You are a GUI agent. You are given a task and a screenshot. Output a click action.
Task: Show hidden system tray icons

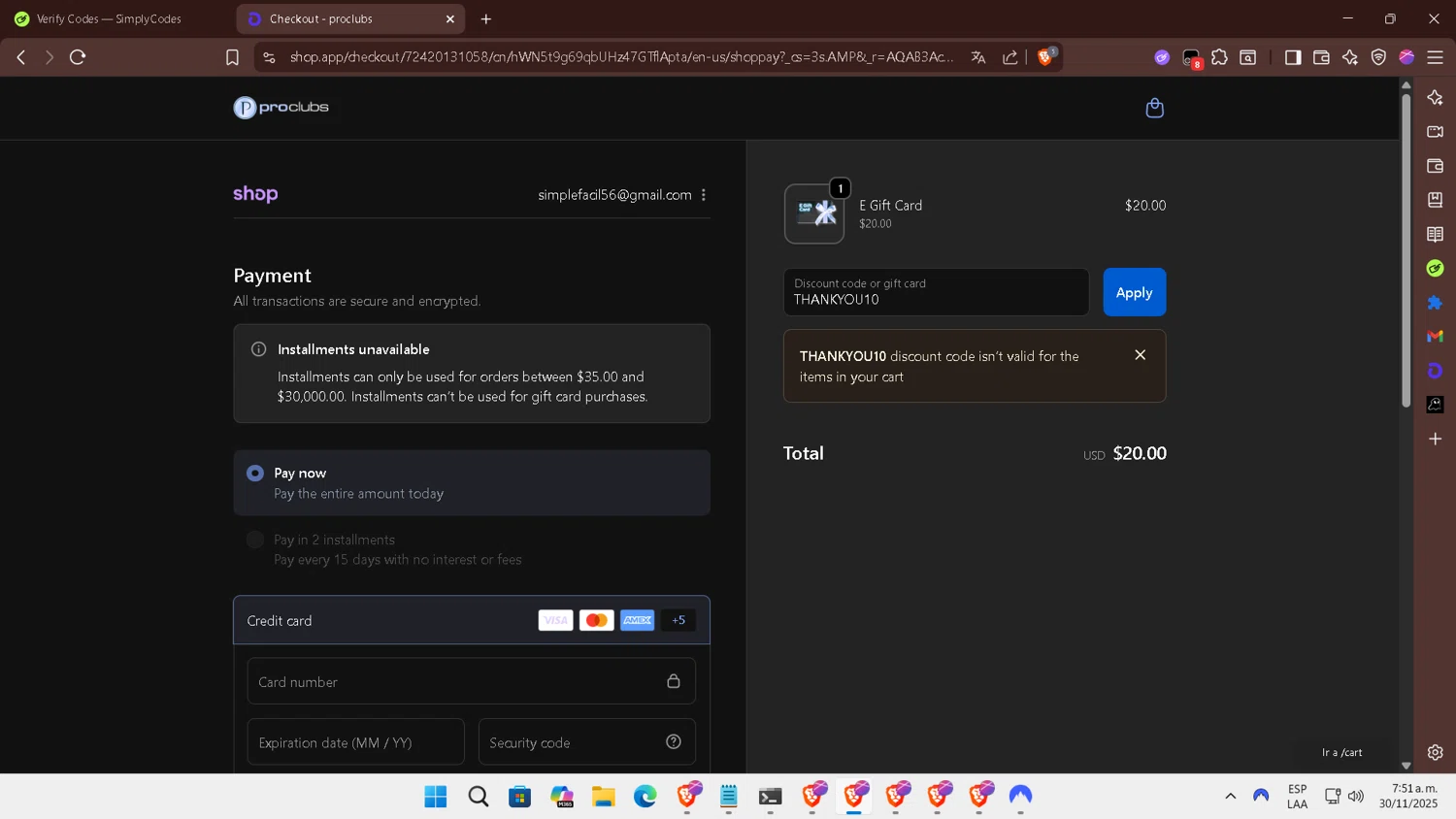[1230, 796]
